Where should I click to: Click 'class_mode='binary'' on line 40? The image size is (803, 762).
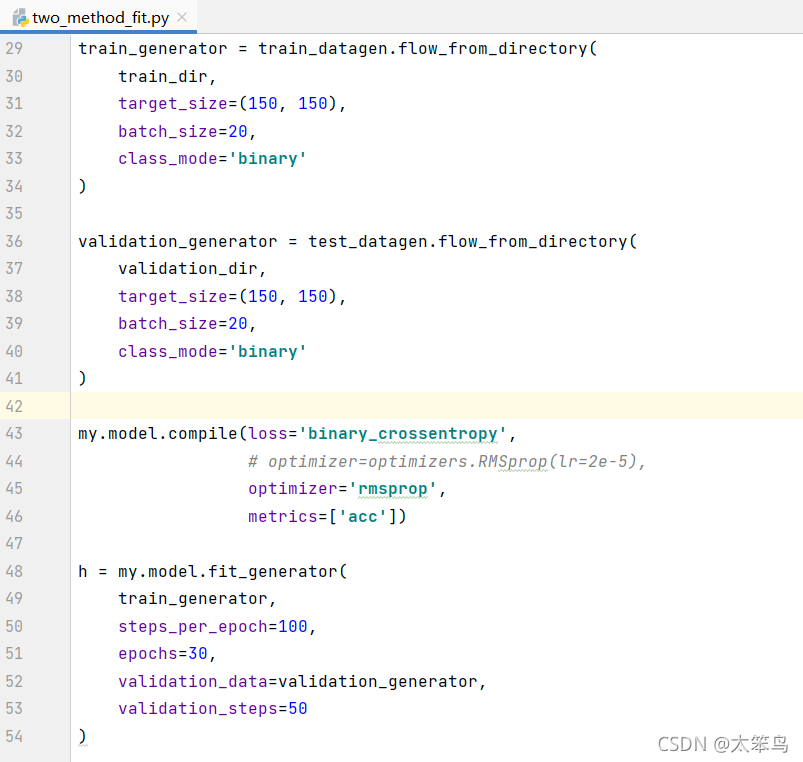(212, 351)
